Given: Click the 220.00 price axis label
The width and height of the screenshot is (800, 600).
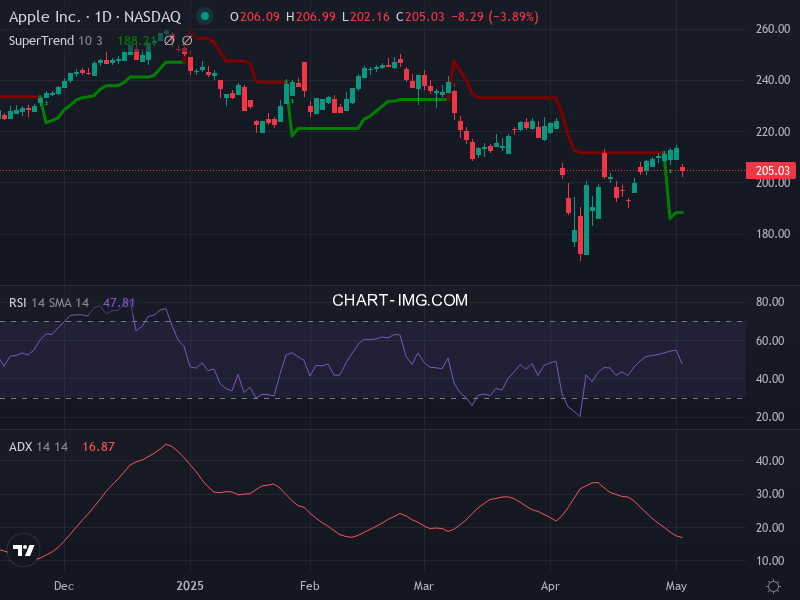Looking at the screenshot, I should pyautogui.click(x=772, y=132).
